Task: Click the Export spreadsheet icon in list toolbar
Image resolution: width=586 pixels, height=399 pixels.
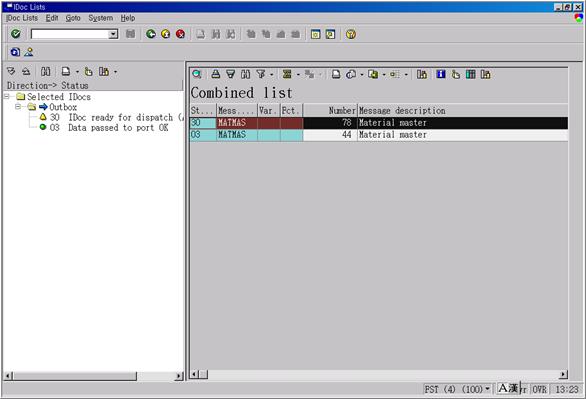Action: pos(373,74)
